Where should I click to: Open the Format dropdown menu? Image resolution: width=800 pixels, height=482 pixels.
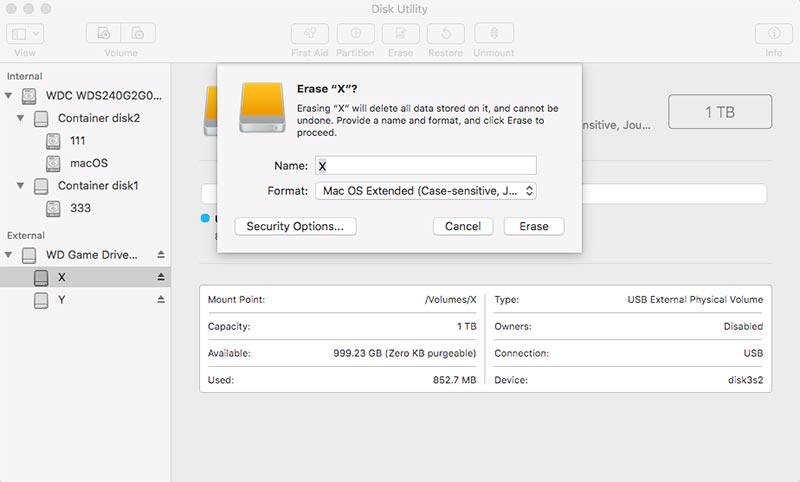tap(426, 191)
